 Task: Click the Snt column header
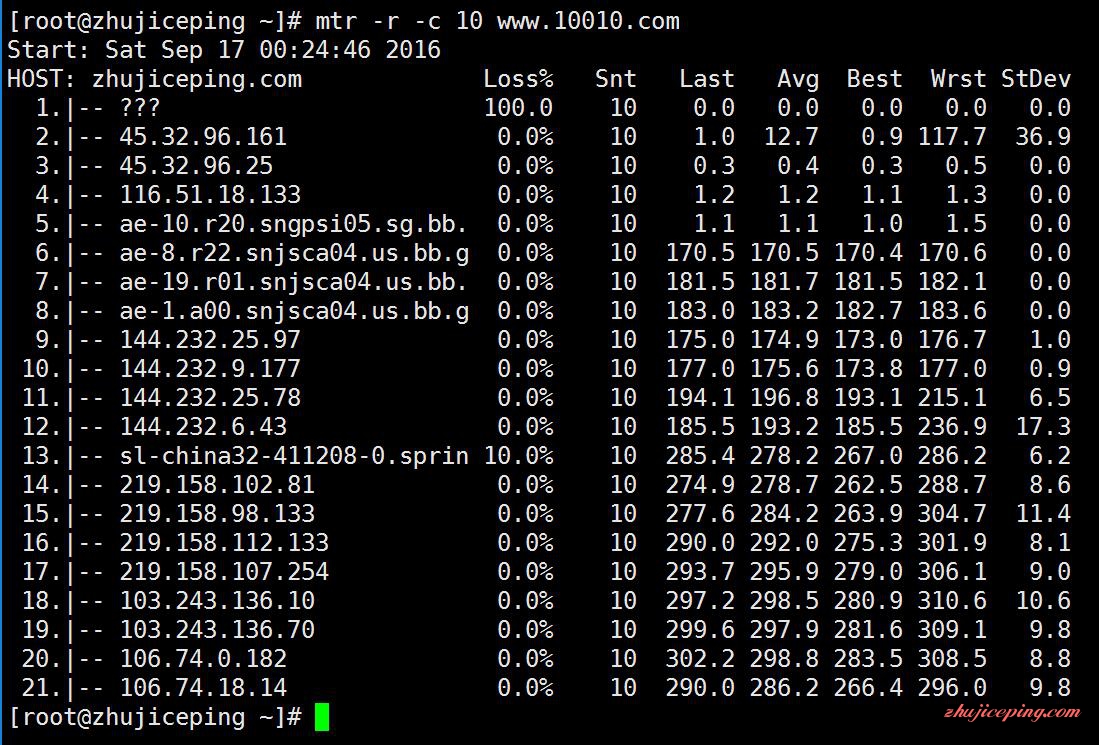[616, 78]
